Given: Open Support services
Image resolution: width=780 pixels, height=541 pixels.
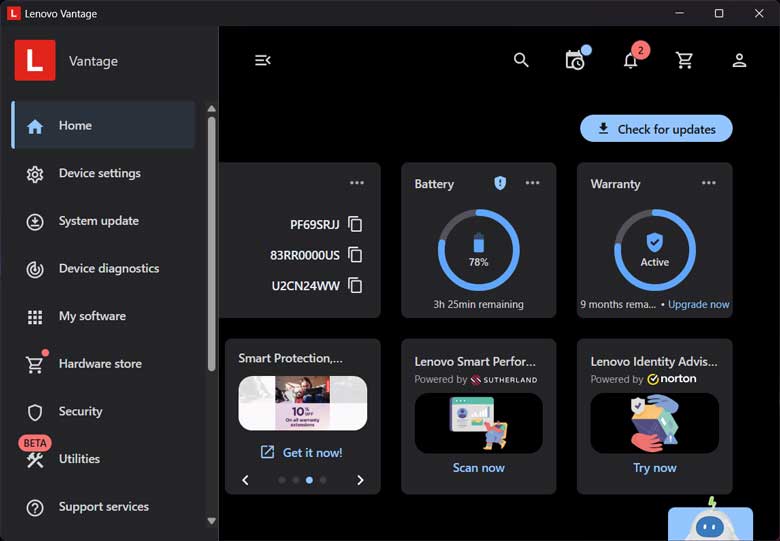Looking at the screenshot, I should (x=103, y=507).
